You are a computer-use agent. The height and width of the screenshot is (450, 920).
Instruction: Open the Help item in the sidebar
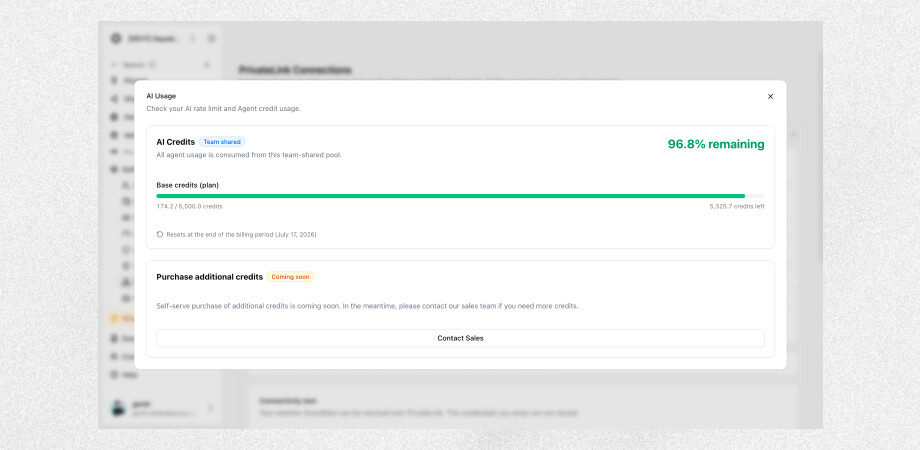[124, 374]
